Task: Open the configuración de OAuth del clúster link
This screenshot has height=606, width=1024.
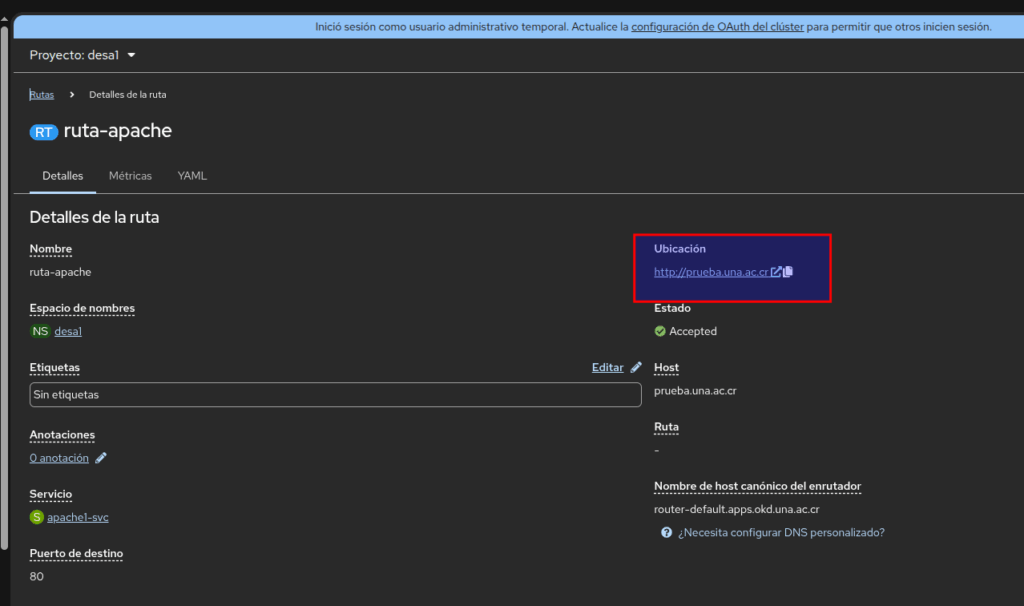Action: [717, 27]
